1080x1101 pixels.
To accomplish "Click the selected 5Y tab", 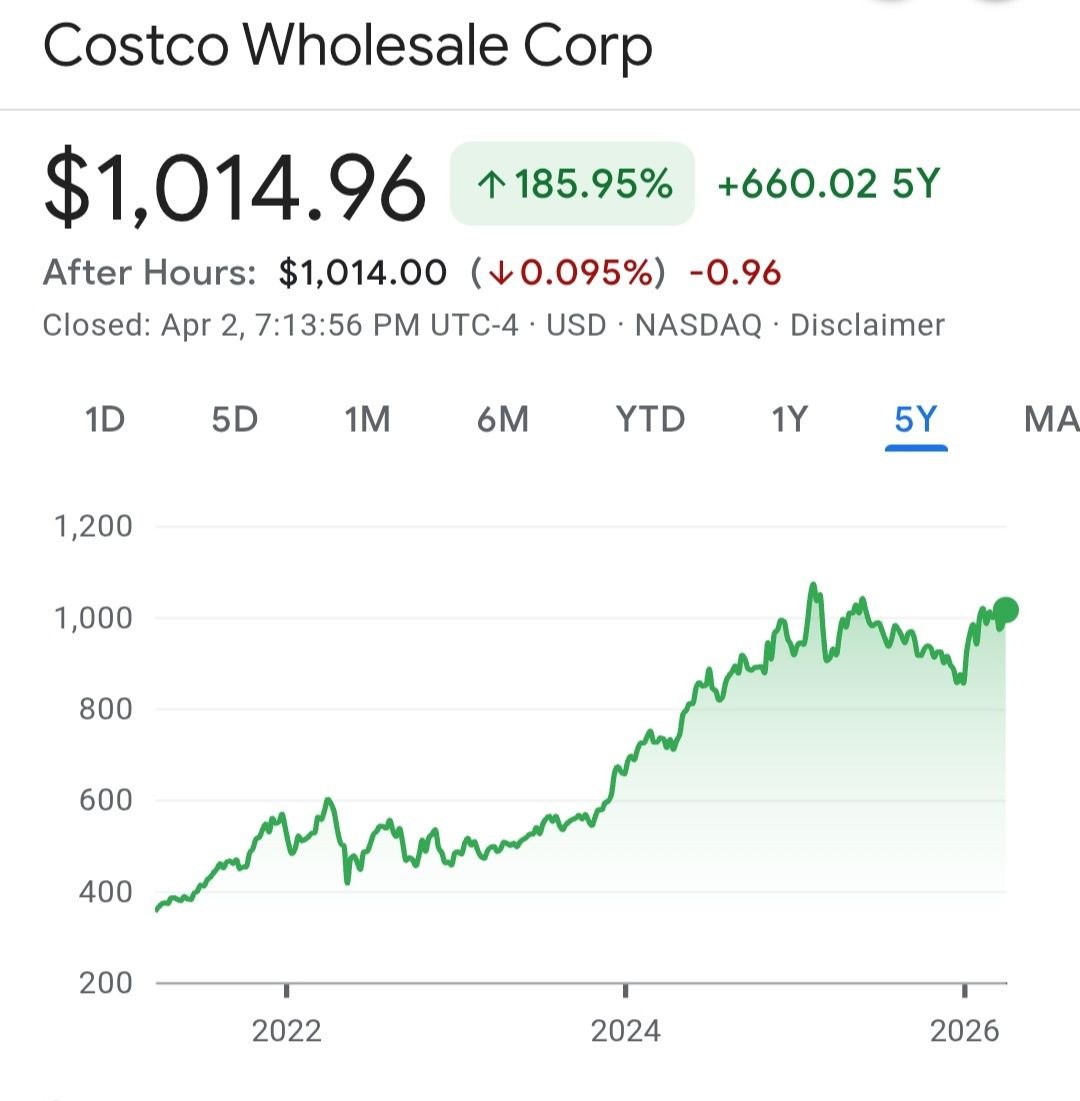I will pos(916,420).
